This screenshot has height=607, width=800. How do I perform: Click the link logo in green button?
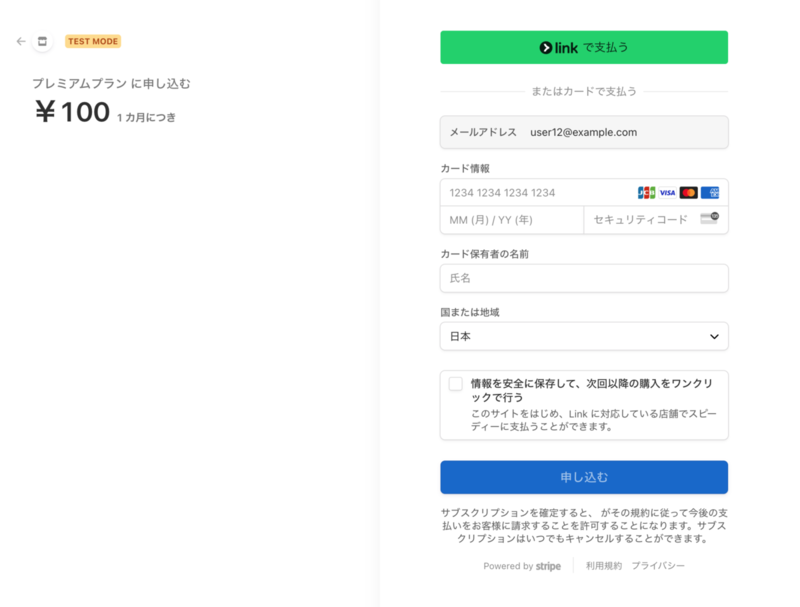pyautogui.click(x=559, y=48)
